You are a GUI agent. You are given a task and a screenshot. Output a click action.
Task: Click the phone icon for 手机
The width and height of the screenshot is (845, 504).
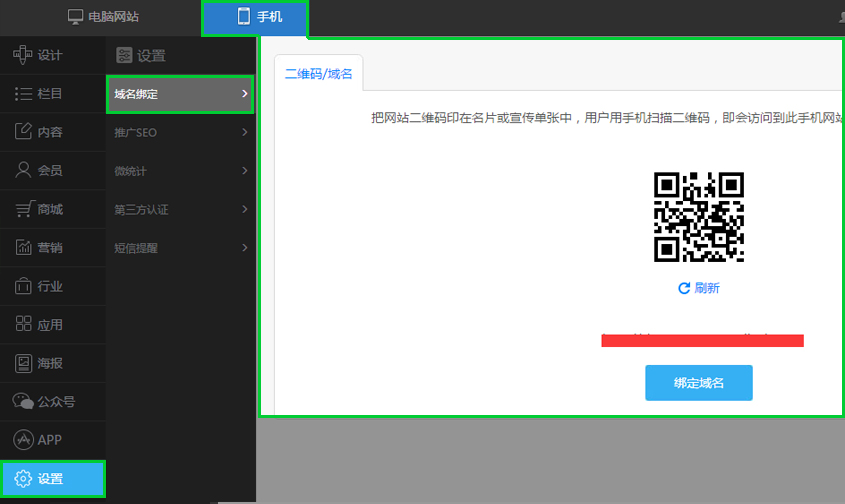point(244,16)
